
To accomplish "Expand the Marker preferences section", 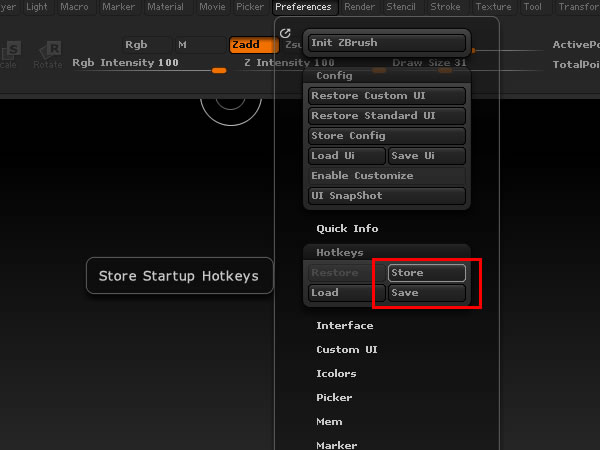I will tap(337, 445).
